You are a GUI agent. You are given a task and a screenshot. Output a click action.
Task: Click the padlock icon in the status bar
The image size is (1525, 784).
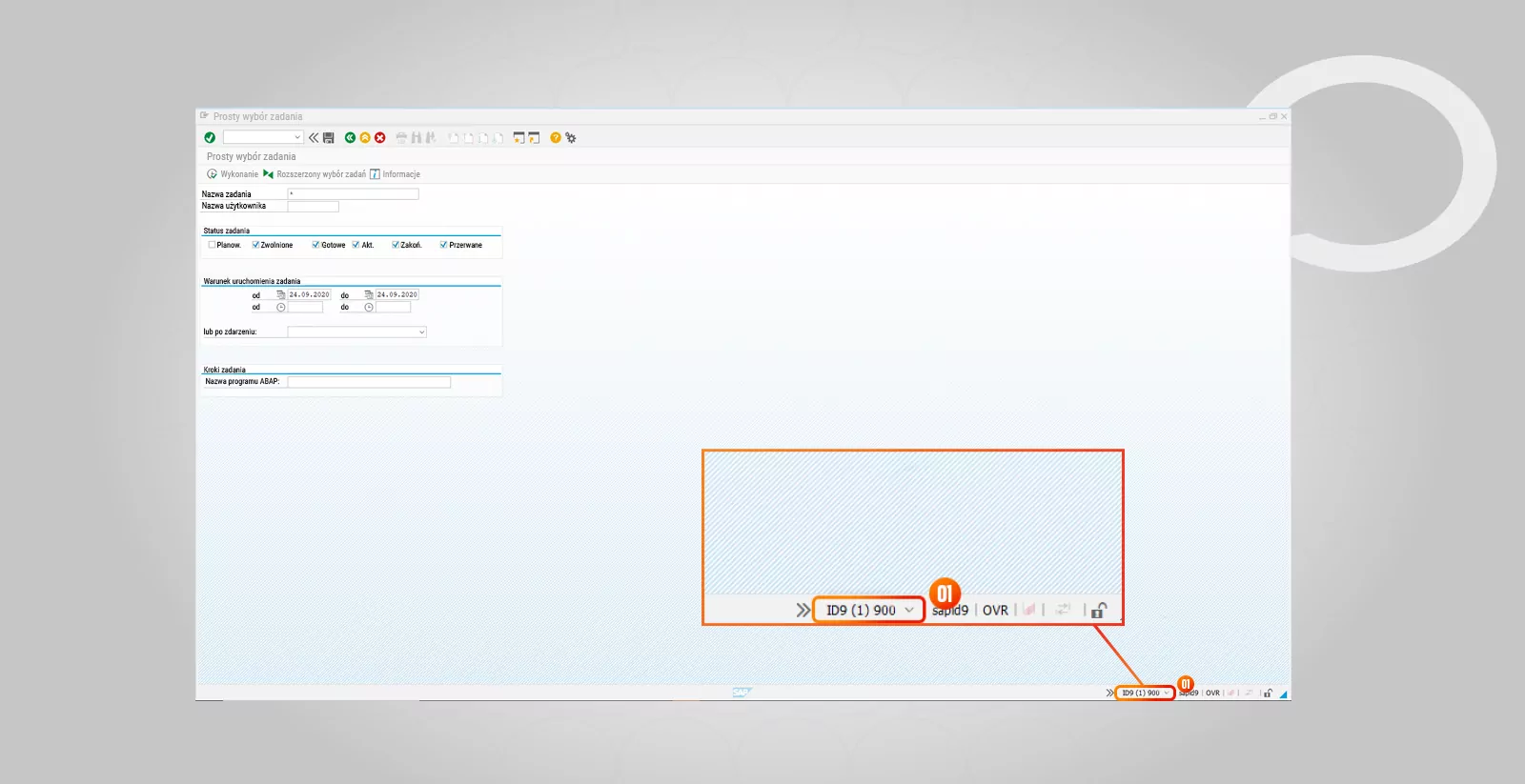tap(1268, 694)
